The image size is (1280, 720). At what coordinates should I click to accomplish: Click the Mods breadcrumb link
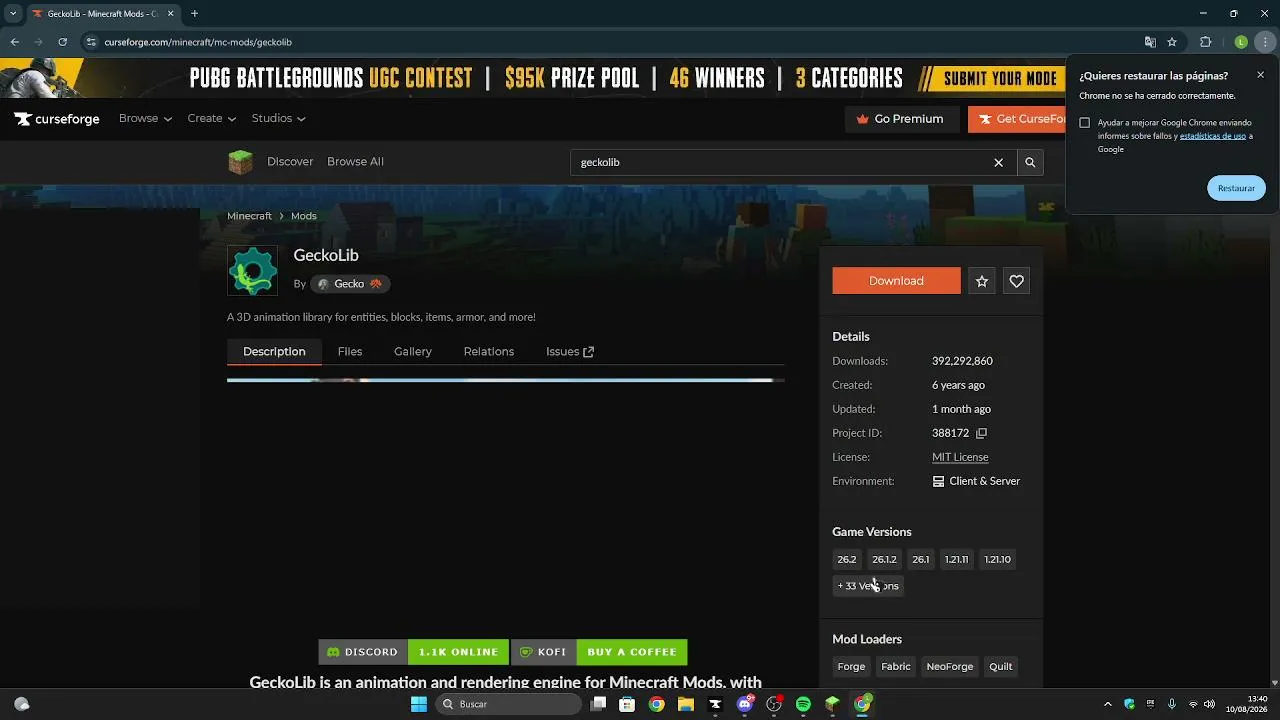[304, 216]
